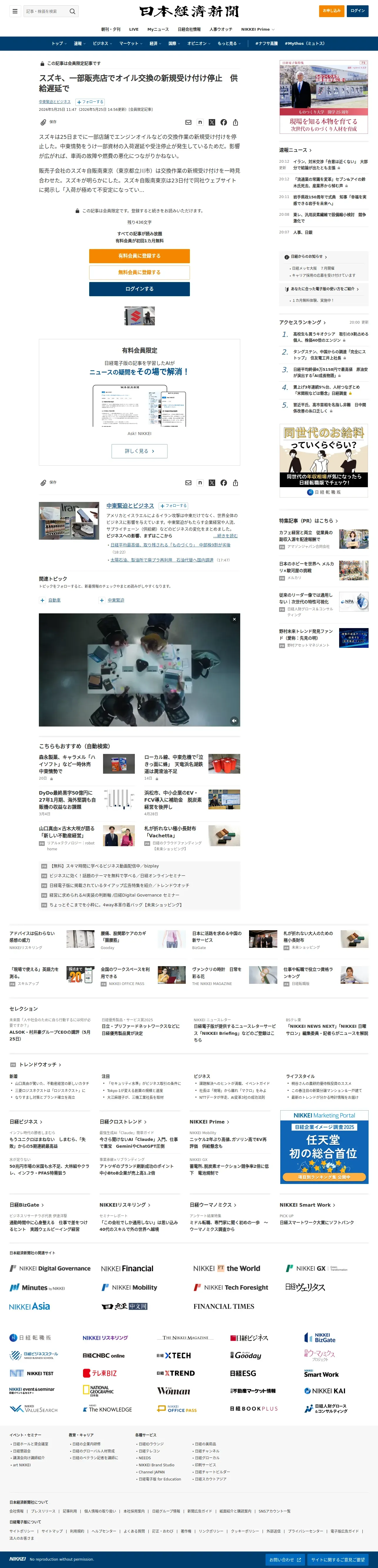
Task: Expand the ビジネス dropdown in the blue bar
Action: (x=103, y=44)
